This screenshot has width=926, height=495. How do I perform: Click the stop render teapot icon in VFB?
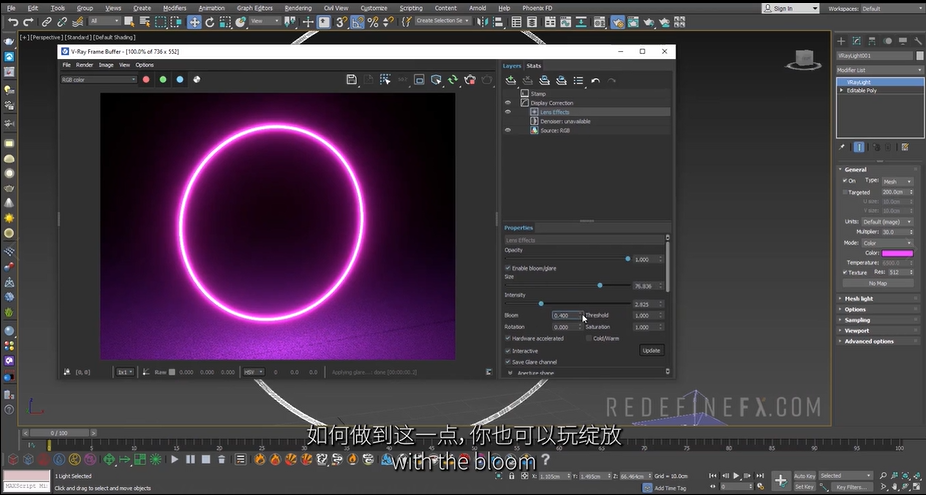point(470,80)
